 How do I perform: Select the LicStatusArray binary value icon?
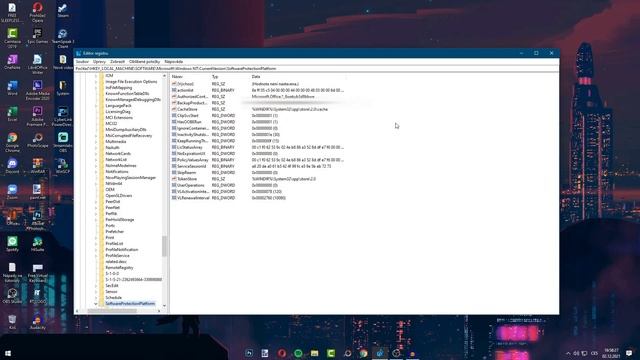(x=174, y=147)
